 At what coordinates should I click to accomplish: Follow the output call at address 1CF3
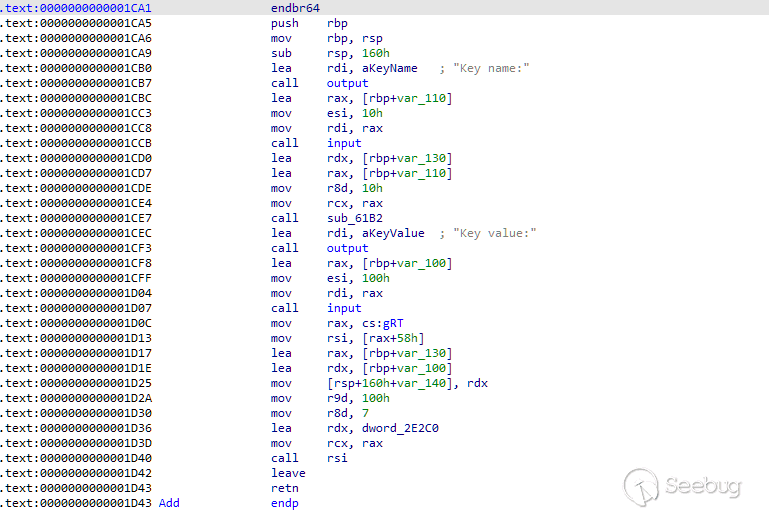347,248
